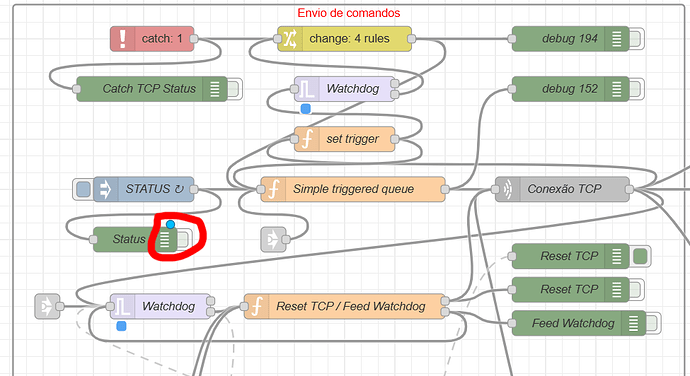
Task: Toggle Feed Watchdog debug output button
Action: 653,323
